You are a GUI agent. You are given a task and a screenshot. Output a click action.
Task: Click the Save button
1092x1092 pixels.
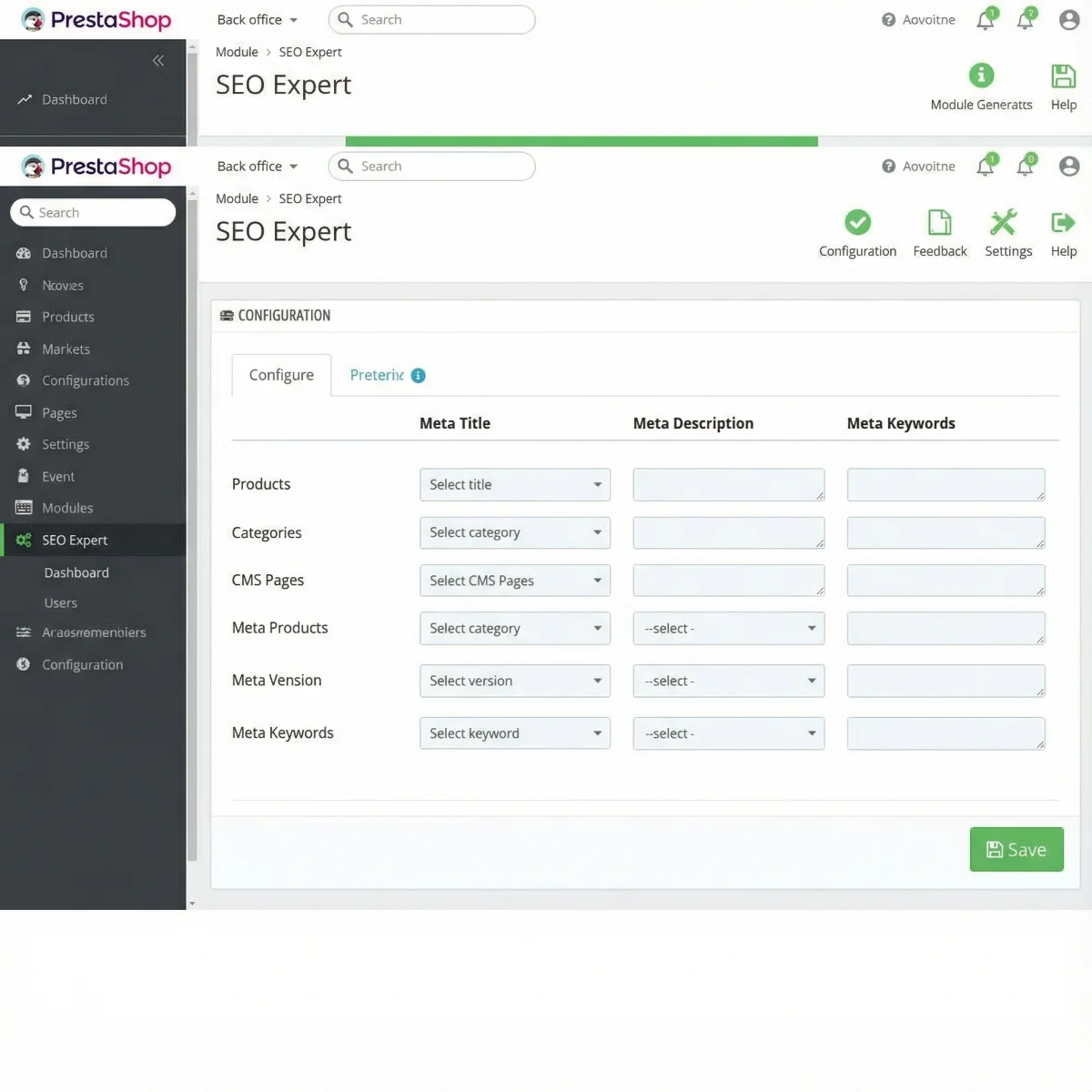click(1016, 849)
